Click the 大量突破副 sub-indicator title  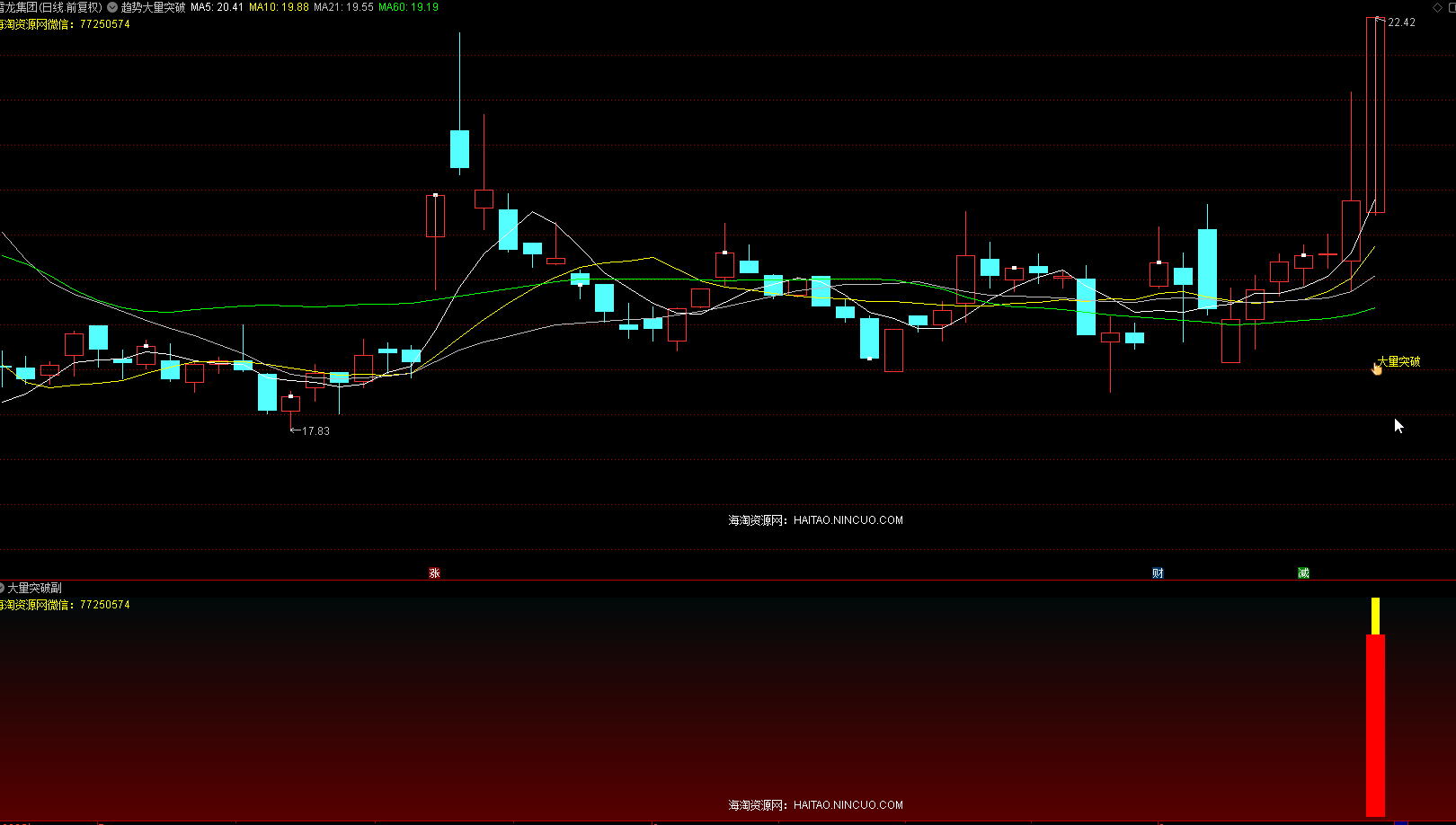coord(35,588)
